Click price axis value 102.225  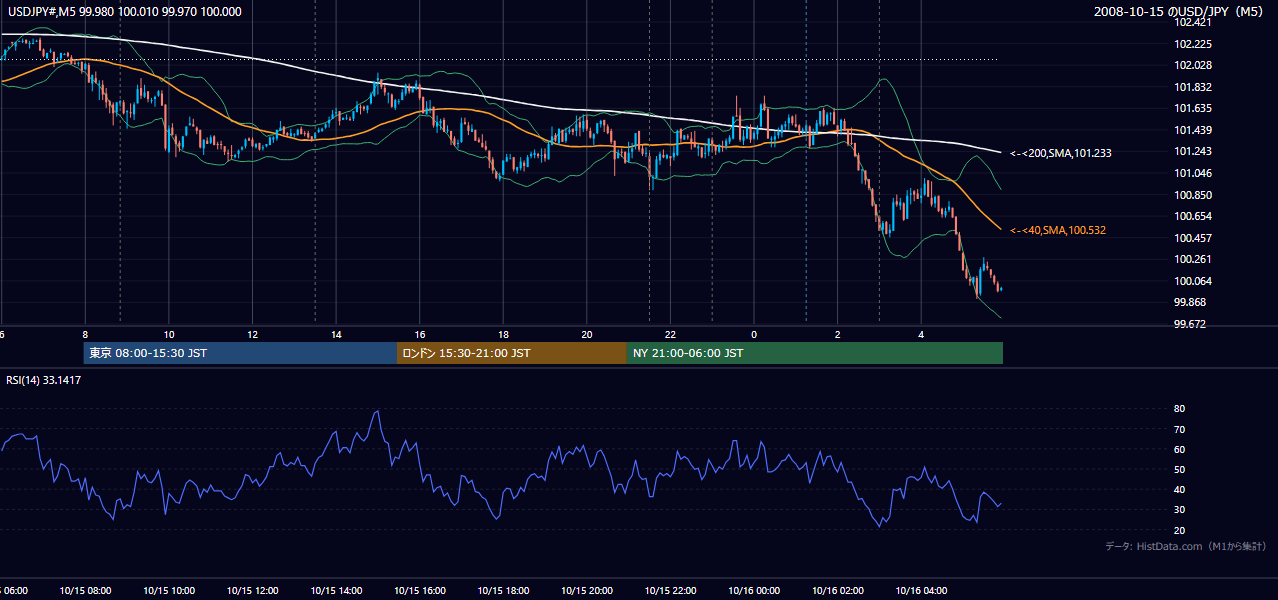[1192, 44]
